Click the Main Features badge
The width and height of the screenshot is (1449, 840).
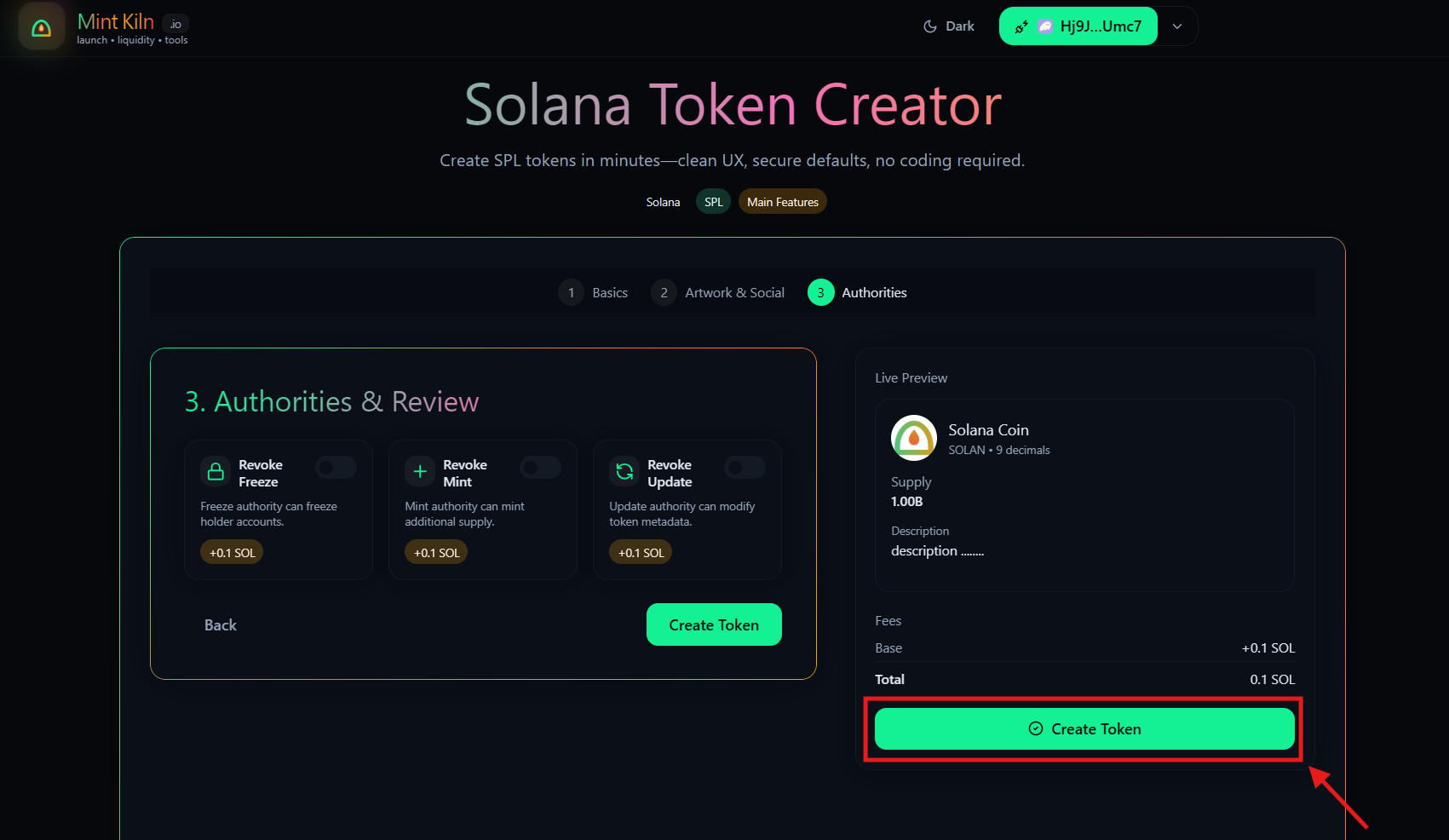782,202
